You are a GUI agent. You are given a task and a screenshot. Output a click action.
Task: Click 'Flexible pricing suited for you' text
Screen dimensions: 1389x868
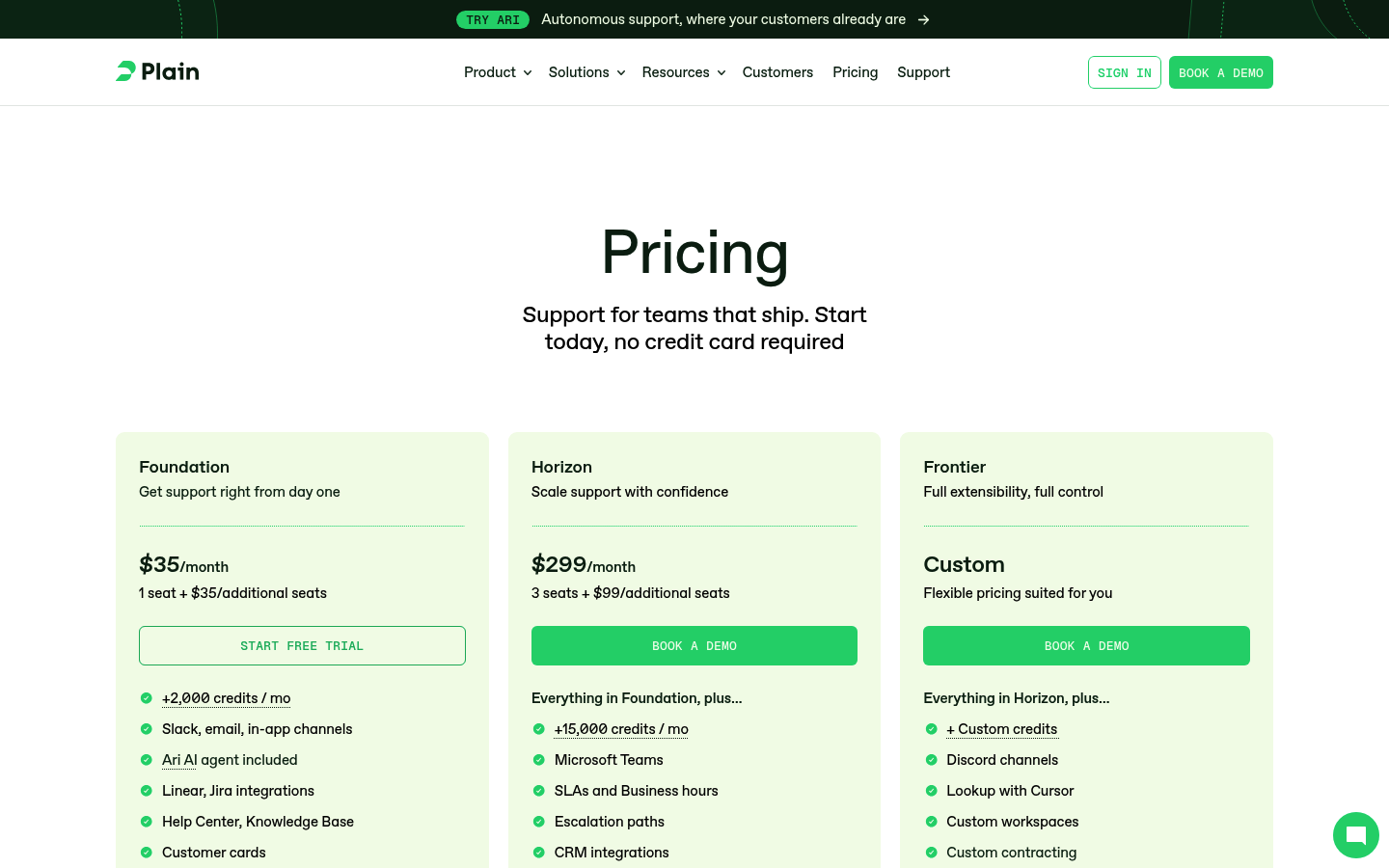[1018, 593]
